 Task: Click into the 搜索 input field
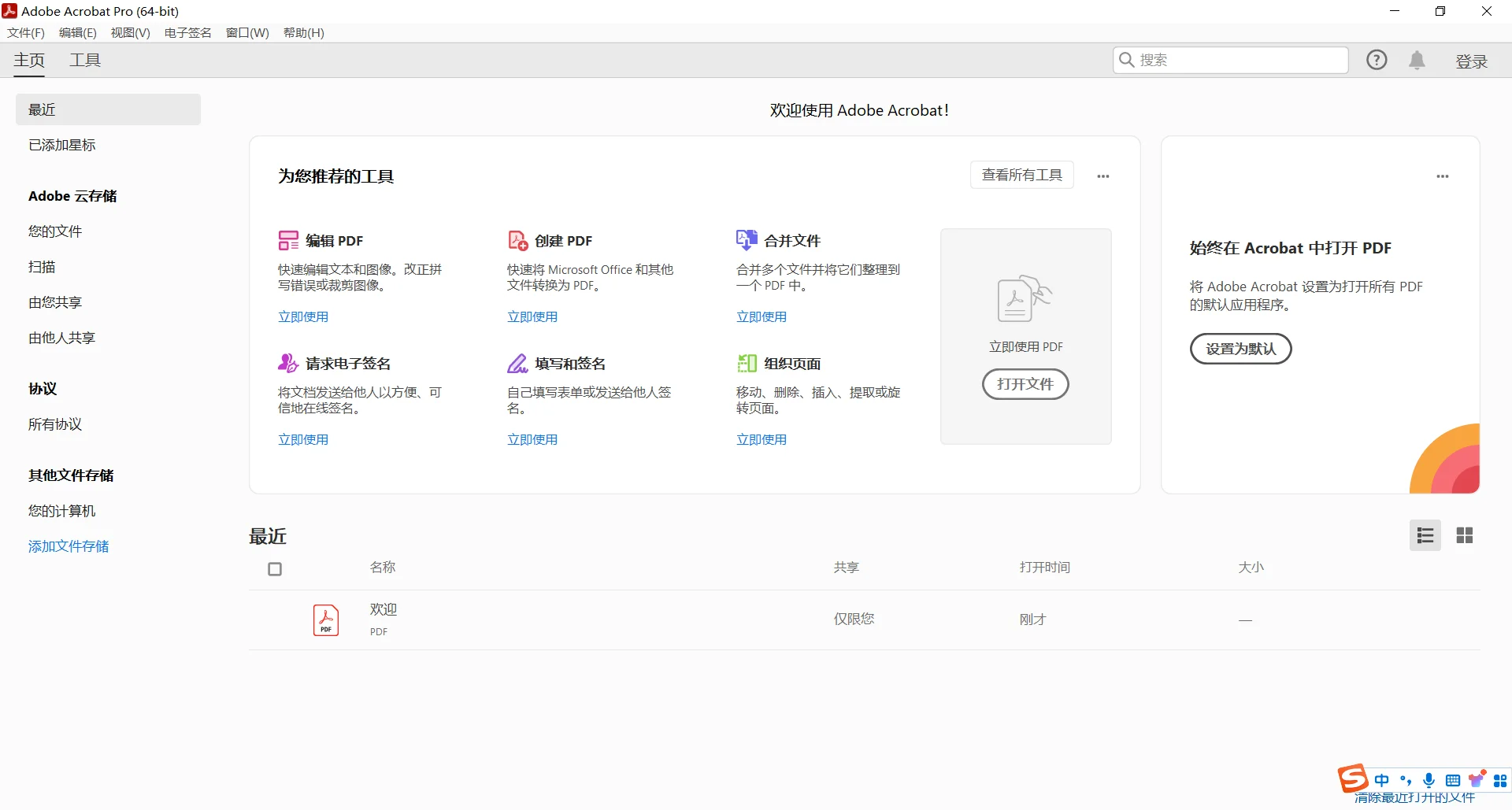pyautogui.click(x=1231, y=60)
